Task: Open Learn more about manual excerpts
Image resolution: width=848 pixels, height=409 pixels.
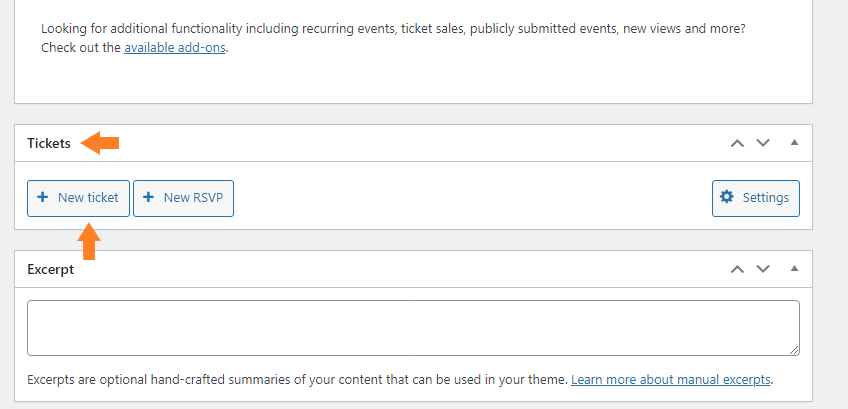Action: click(x=671, y=380)
